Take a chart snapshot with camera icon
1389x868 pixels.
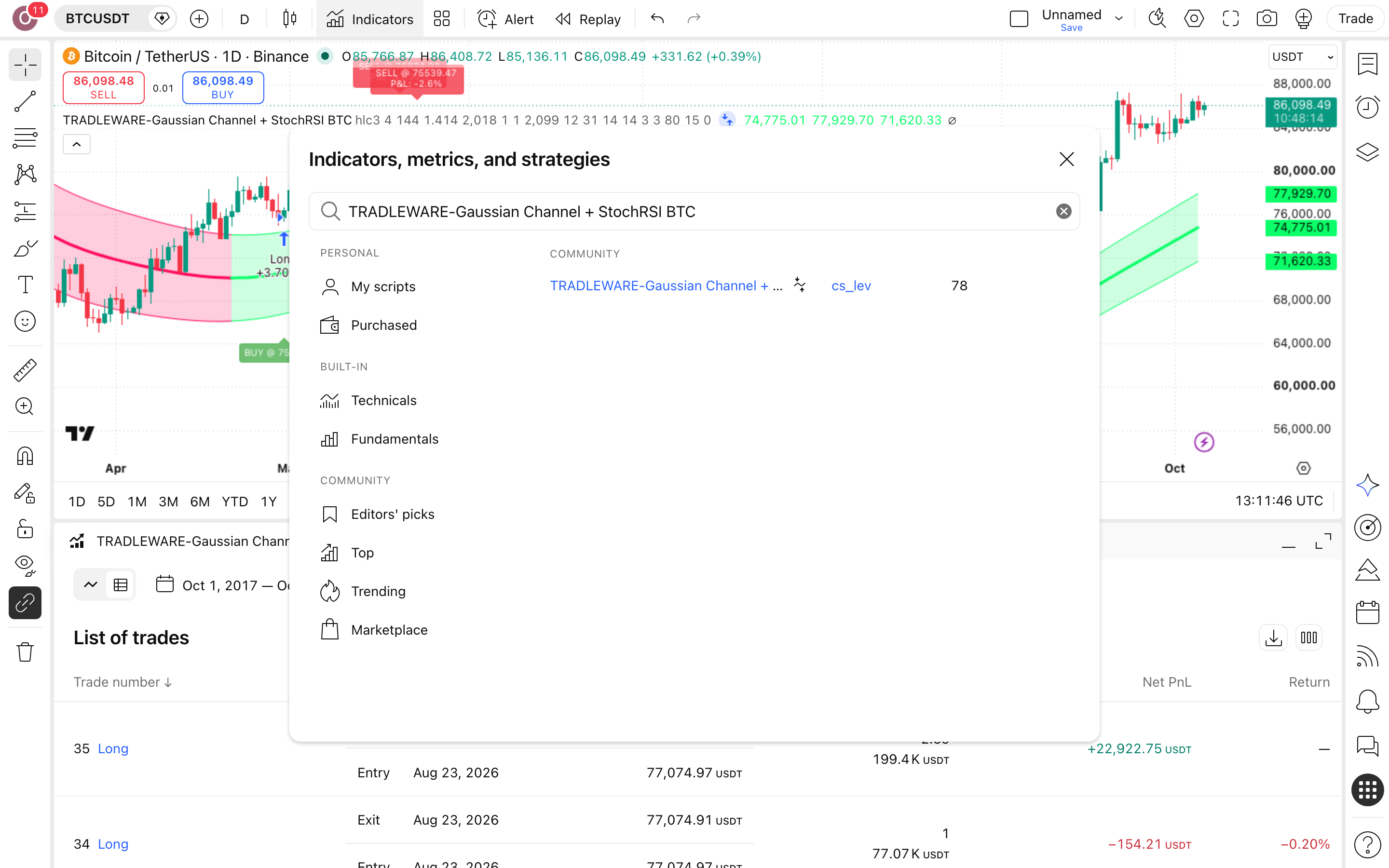[1267, 19]
